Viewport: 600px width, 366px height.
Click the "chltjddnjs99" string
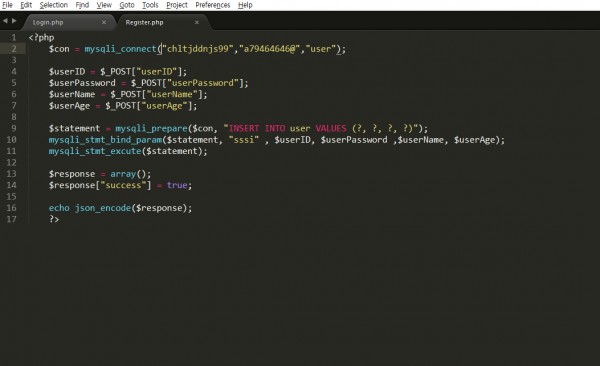point(198,49)
